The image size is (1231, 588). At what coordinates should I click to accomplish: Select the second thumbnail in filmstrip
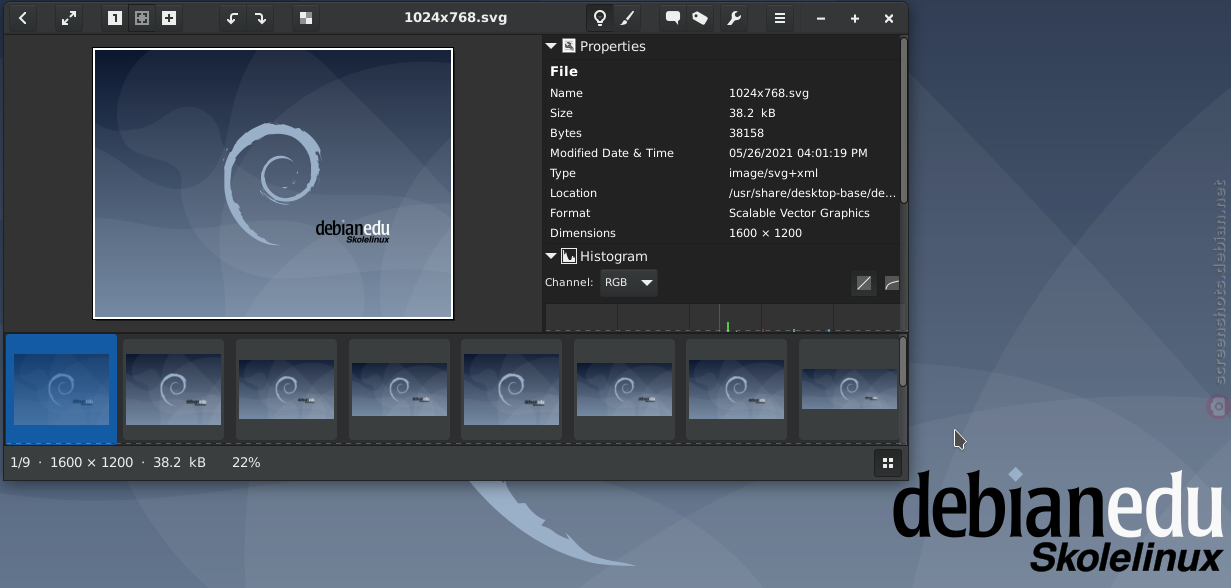(x=173, y=389)
